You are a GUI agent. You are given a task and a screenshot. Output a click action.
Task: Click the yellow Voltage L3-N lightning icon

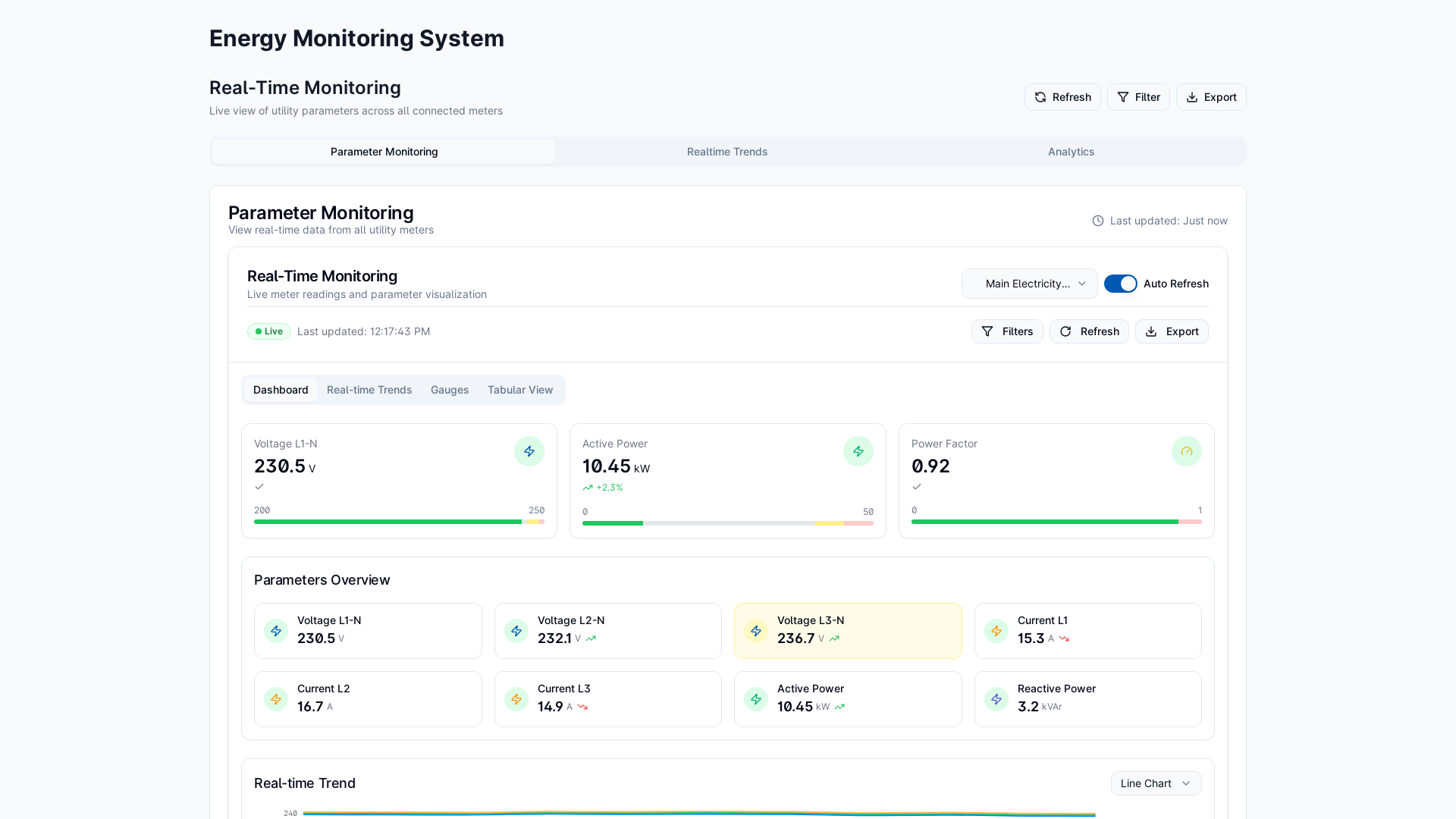click(x=756, y=631)
